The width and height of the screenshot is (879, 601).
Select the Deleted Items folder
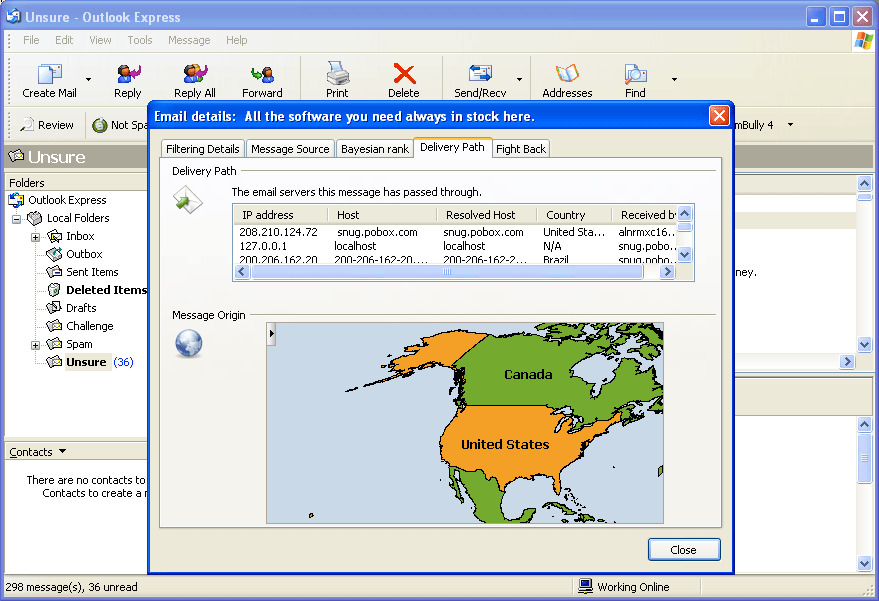[x=106, y=290]
